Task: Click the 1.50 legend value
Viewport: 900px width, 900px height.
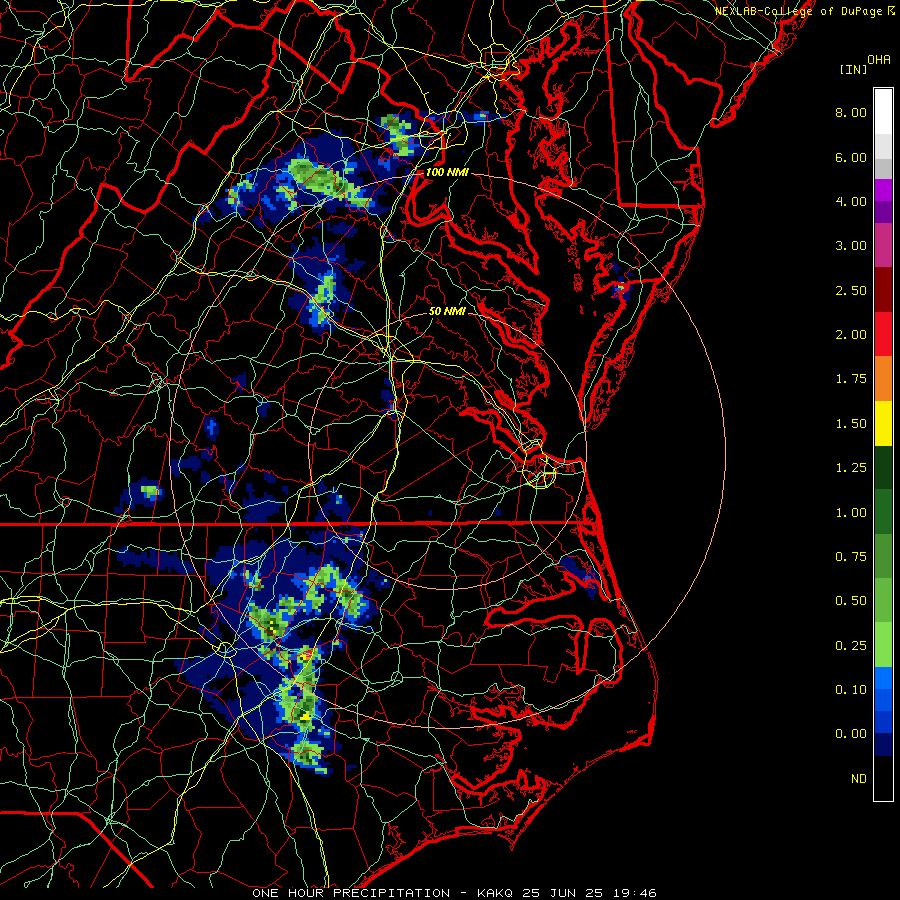Action: (x=851, y=424)
